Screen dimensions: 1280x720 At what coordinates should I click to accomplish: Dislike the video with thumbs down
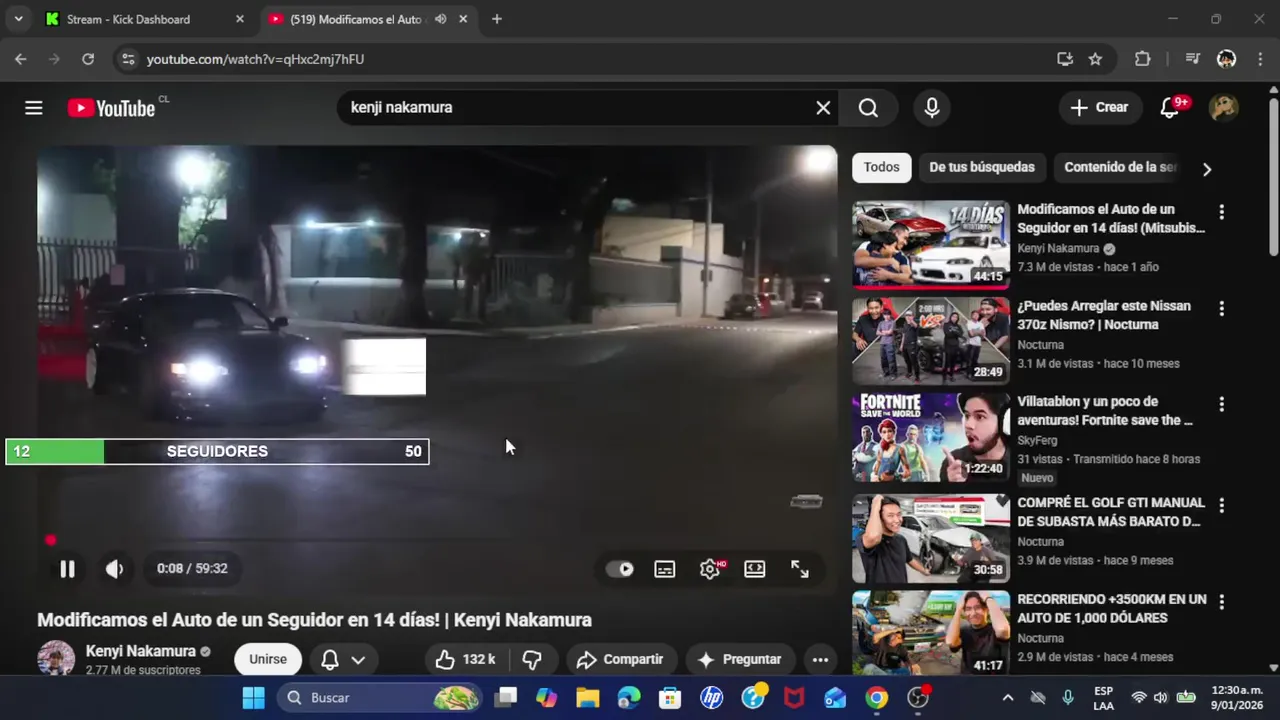(533, 659)
